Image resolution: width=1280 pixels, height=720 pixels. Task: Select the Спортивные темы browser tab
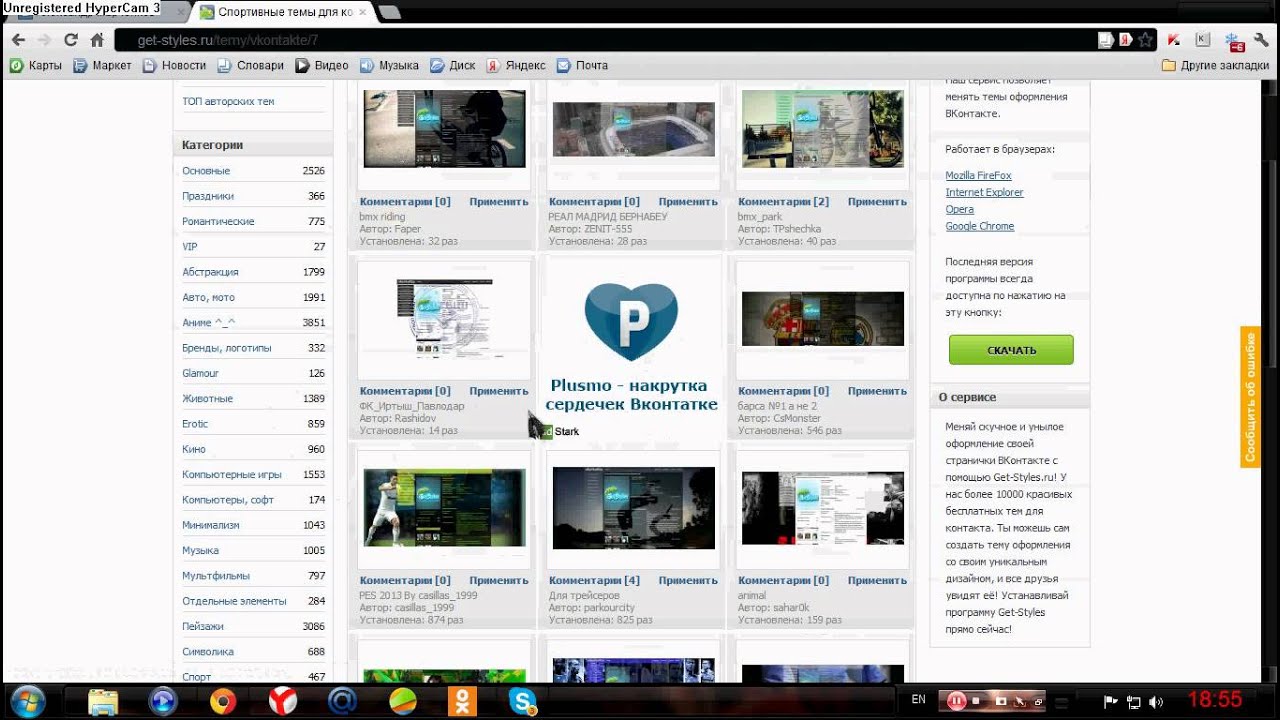pyautogui.click(x=285, y=12)
